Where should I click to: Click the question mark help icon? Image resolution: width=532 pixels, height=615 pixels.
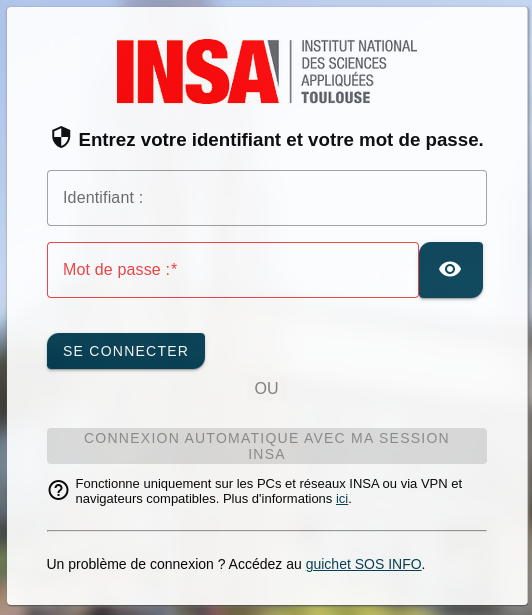coord(58,490)
